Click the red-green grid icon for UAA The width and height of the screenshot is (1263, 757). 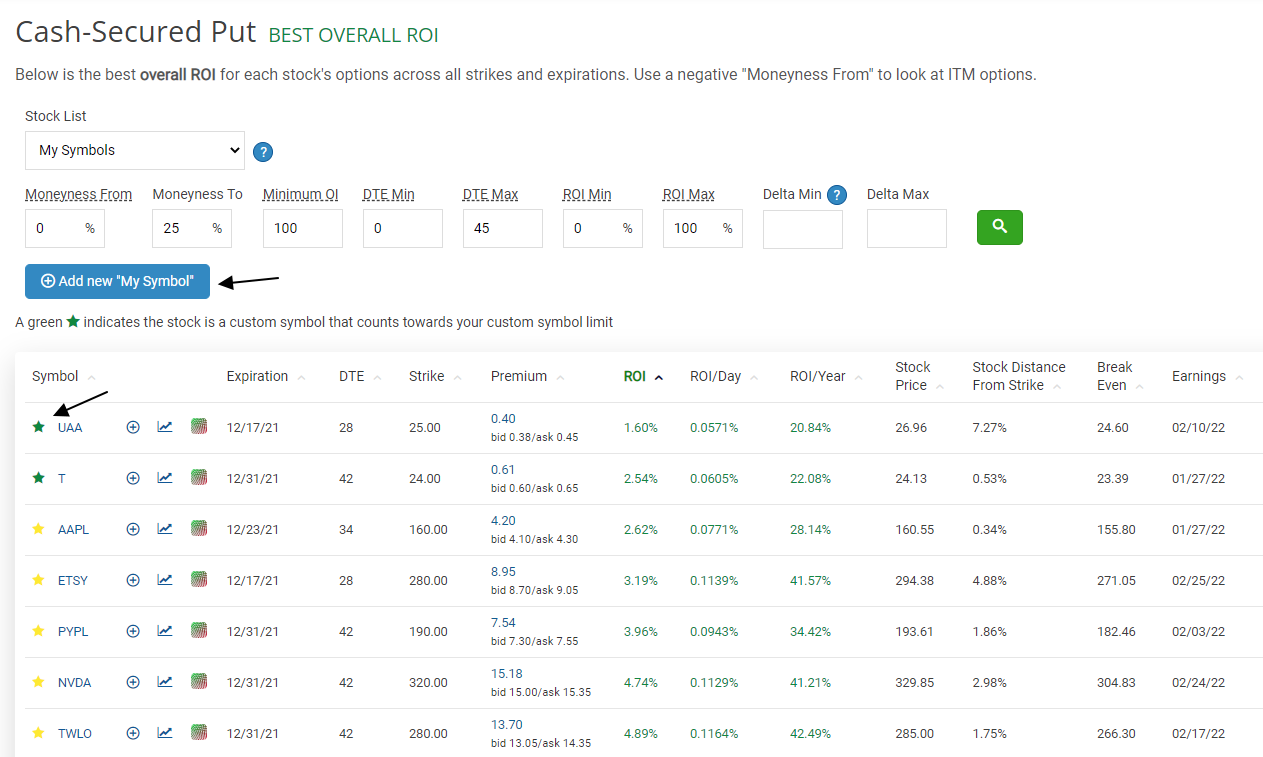(x=199, y=427)
